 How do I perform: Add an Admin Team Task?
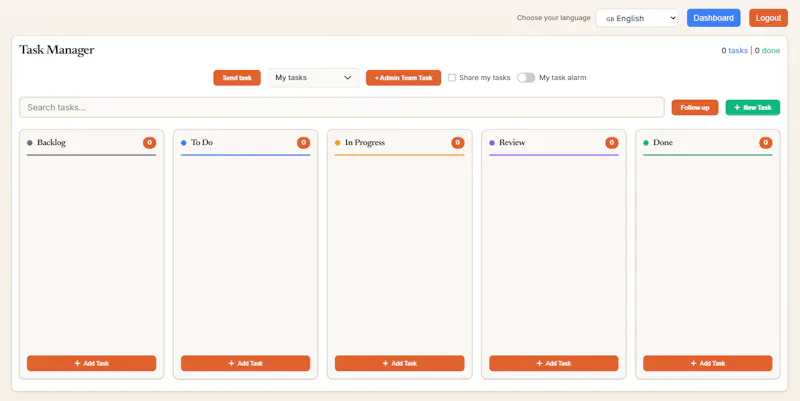coord(403,78)
